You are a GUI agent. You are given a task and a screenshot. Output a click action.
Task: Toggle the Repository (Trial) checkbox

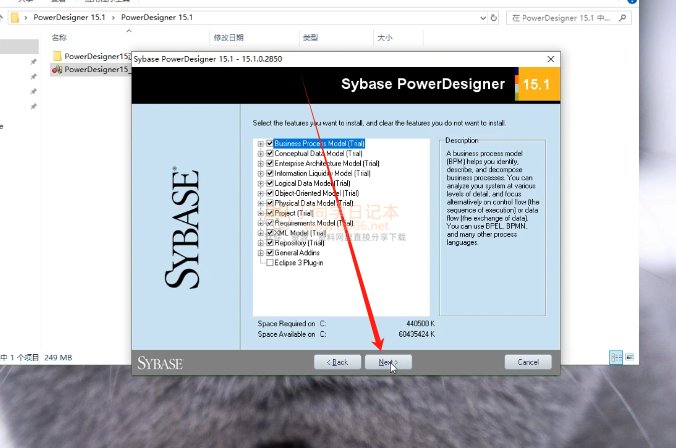pos(270,243)
